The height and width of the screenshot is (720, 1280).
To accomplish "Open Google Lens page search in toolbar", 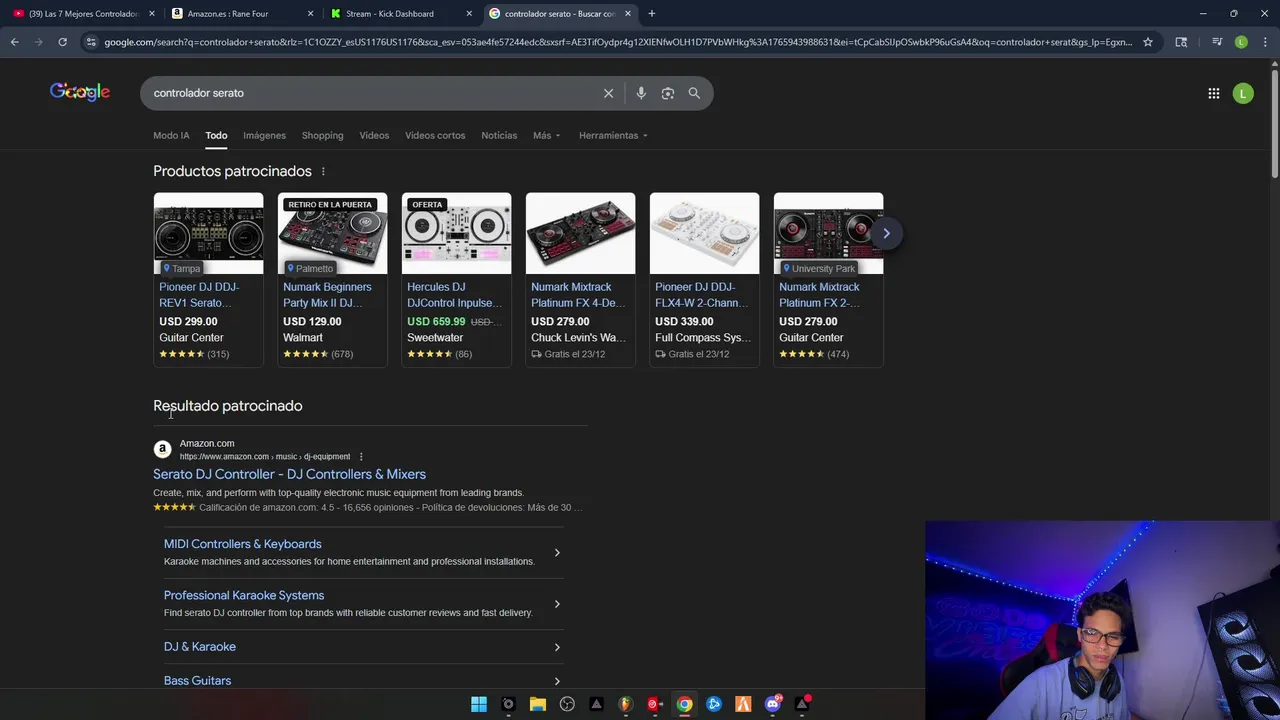I will click(x=1181, y=42).
